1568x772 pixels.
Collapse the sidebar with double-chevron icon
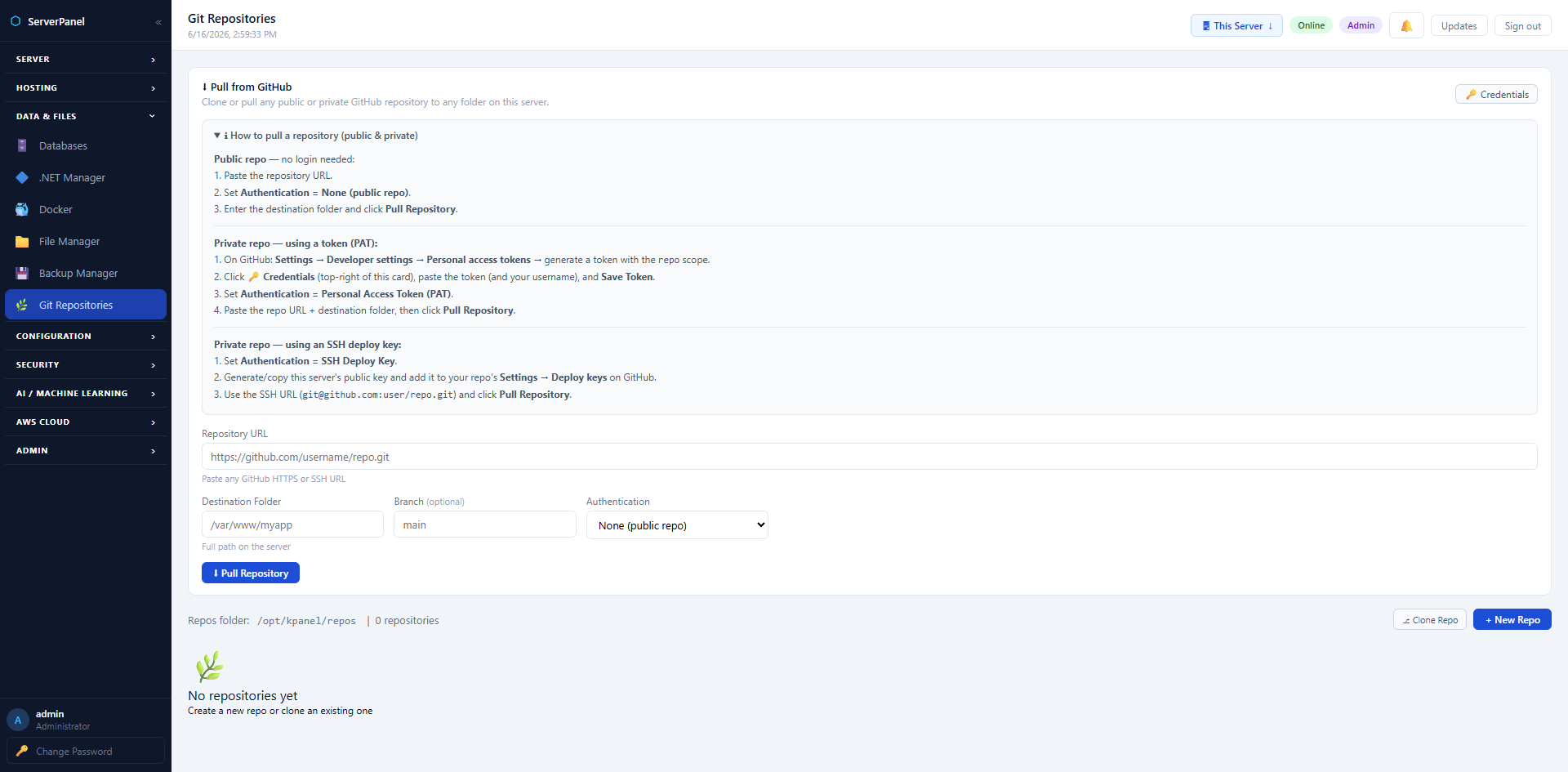pyautogui.click(x=158, y=22)
